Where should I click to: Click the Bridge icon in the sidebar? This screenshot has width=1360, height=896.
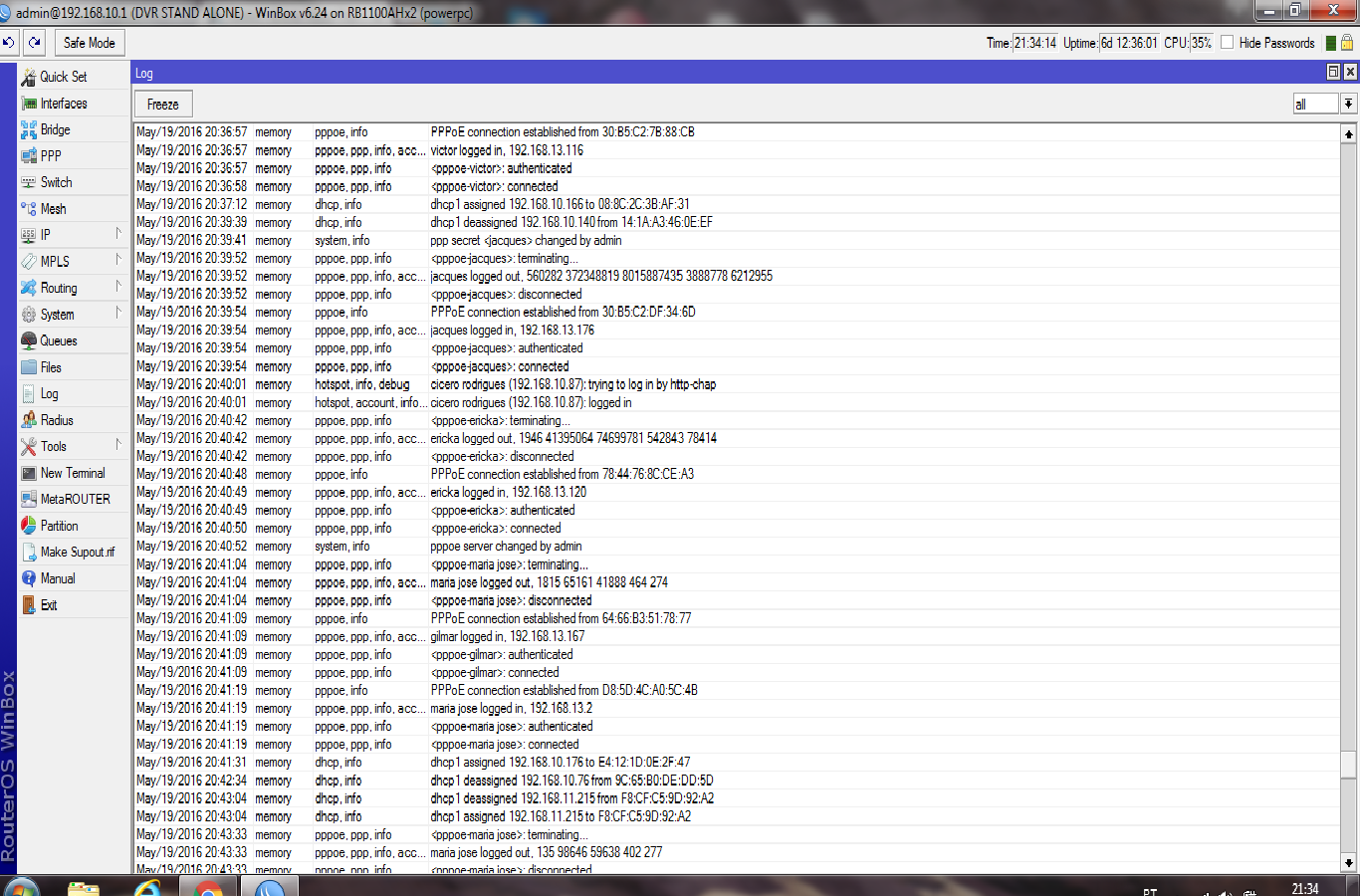(x=29, y=129)
